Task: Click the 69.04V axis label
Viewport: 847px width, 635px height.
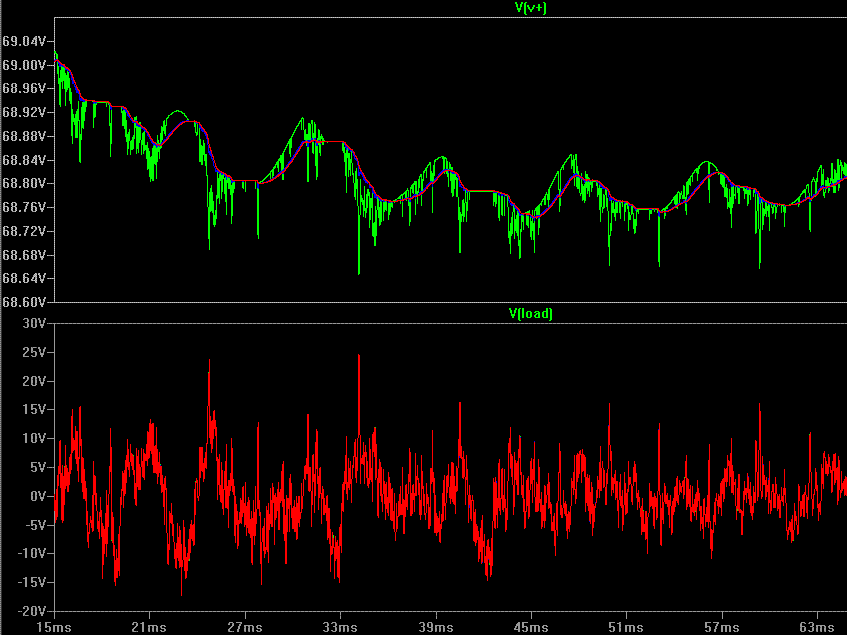Action: coord(26,41)
